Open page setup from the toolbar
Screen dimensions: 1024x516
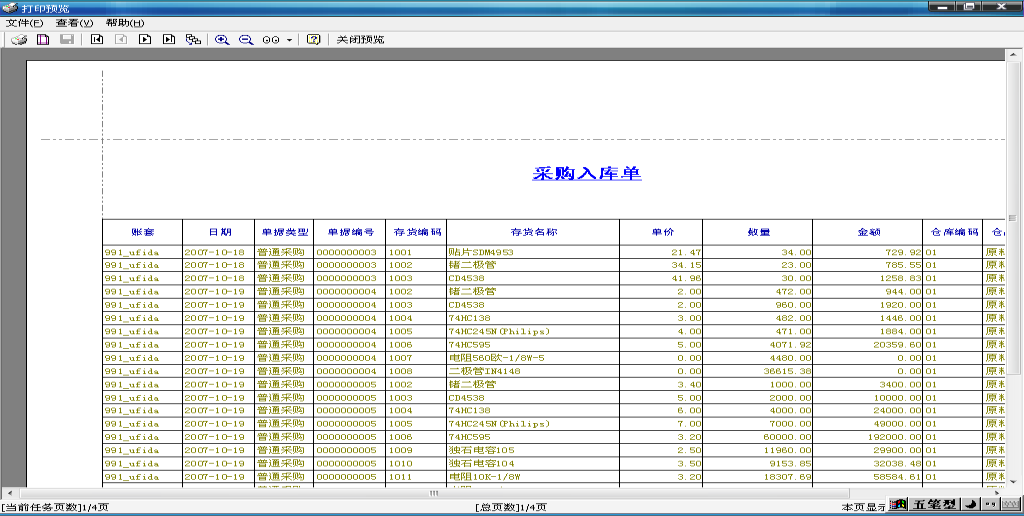click(x=43, y=40)
